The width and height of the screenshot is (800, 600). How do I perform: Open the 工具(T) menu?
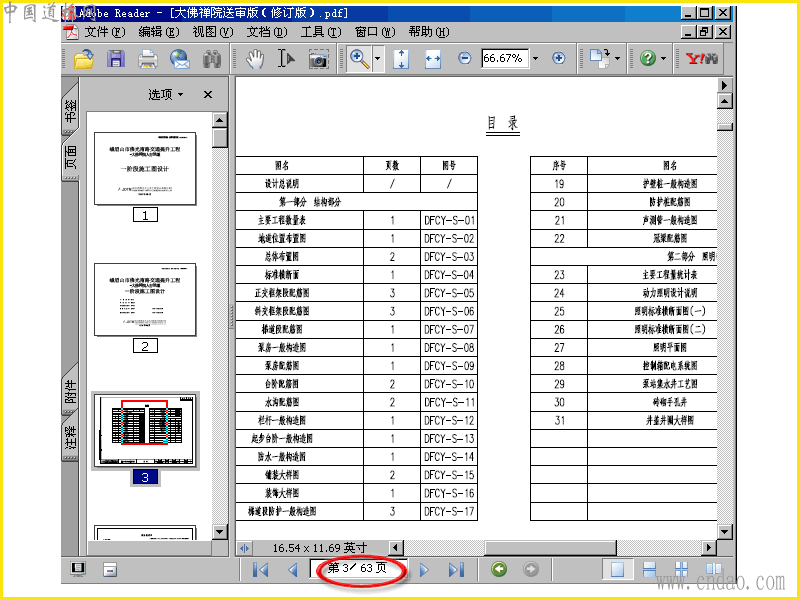point(320,32)
